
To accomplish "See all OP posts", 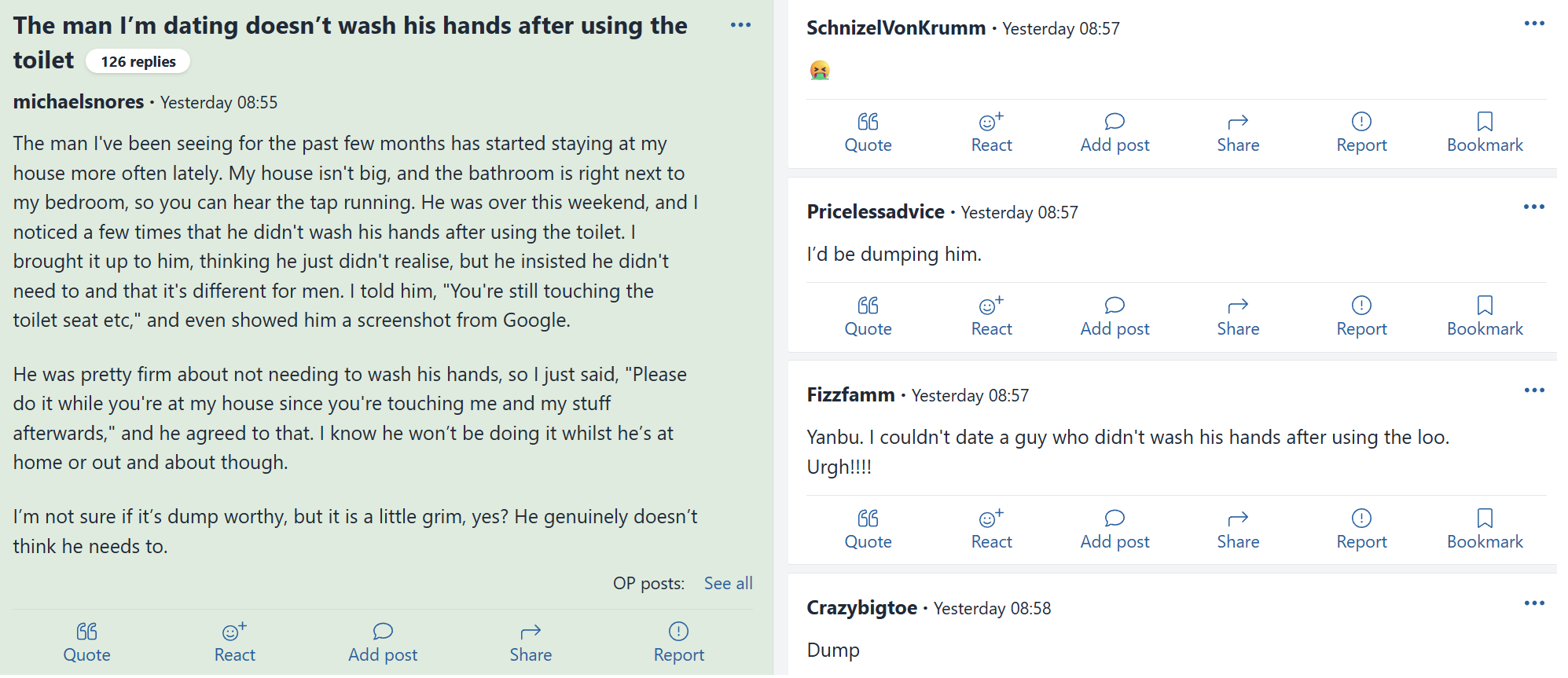I will [728, 583].
